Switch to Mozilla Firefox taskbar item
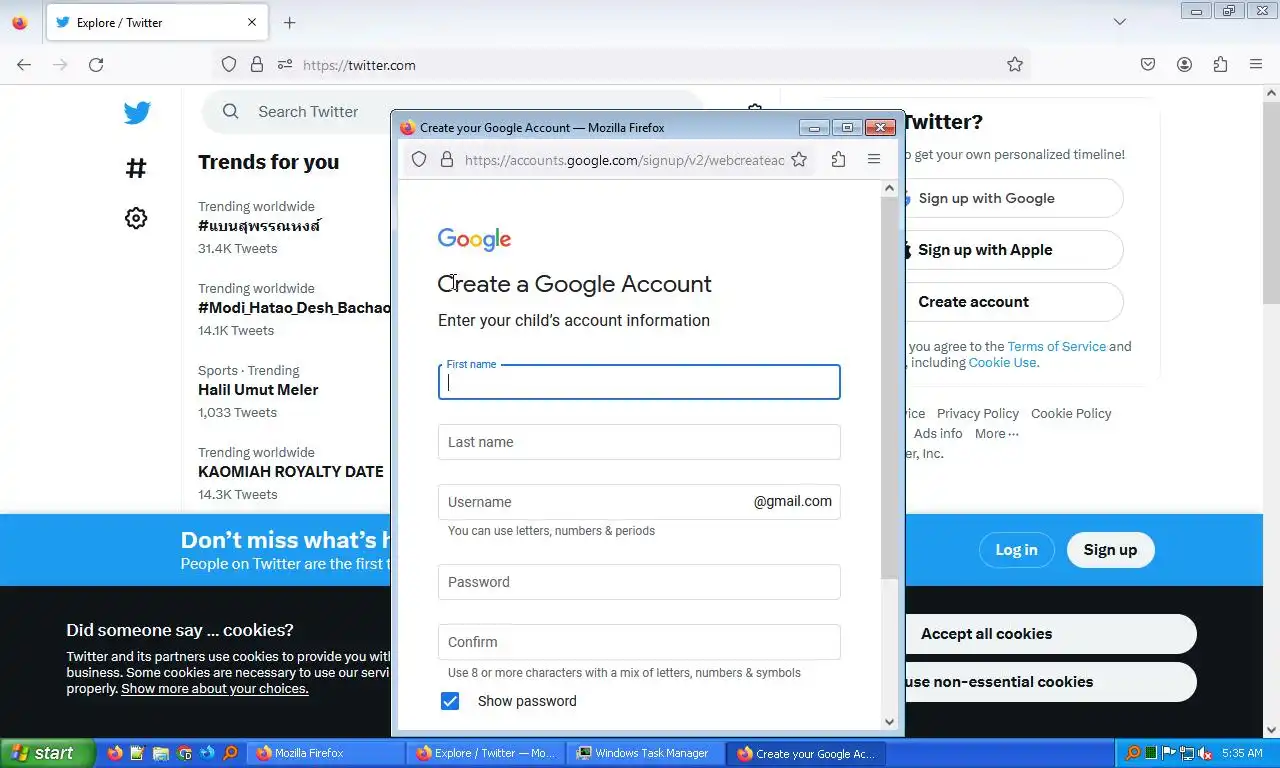1280x768 pixels. pos(325,753)
